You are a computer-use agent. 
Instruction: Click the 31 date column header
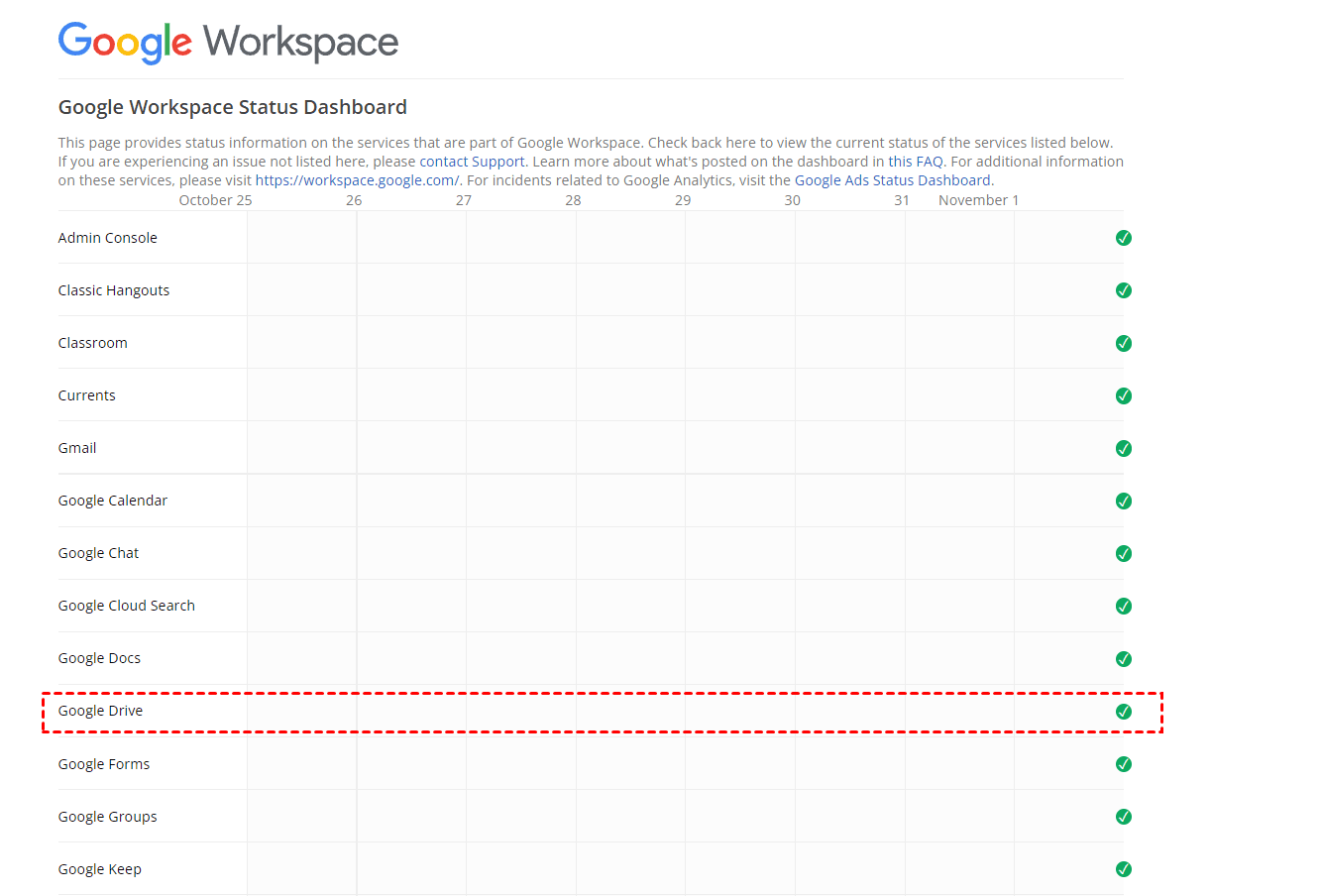pyautogui.click(x=902, y=200)
